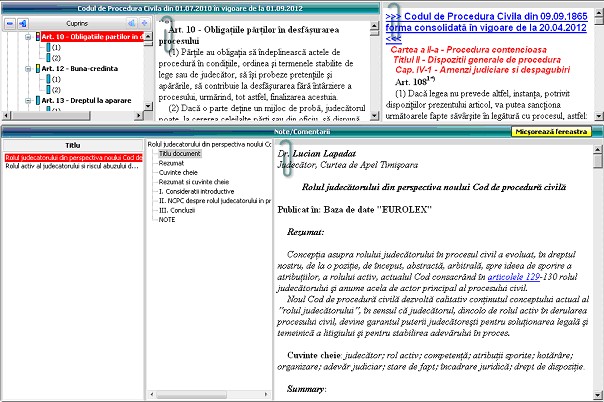Viewport: 604px width, 402px height.
Task: Select Titlu document in the outline
Action: 180,154
